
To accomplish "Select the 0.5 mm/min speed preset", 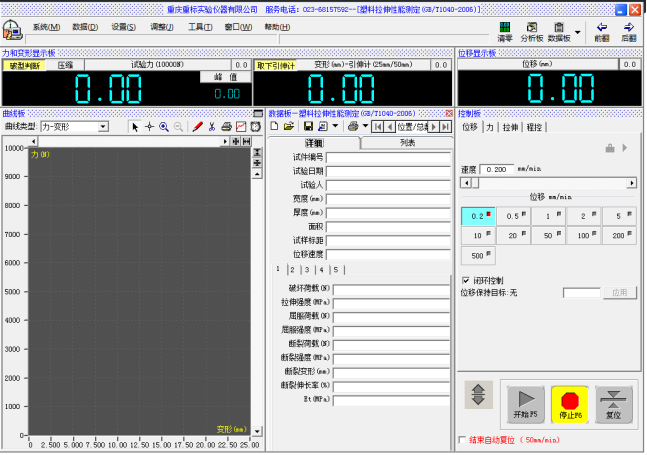I will [x=513, y=216].
